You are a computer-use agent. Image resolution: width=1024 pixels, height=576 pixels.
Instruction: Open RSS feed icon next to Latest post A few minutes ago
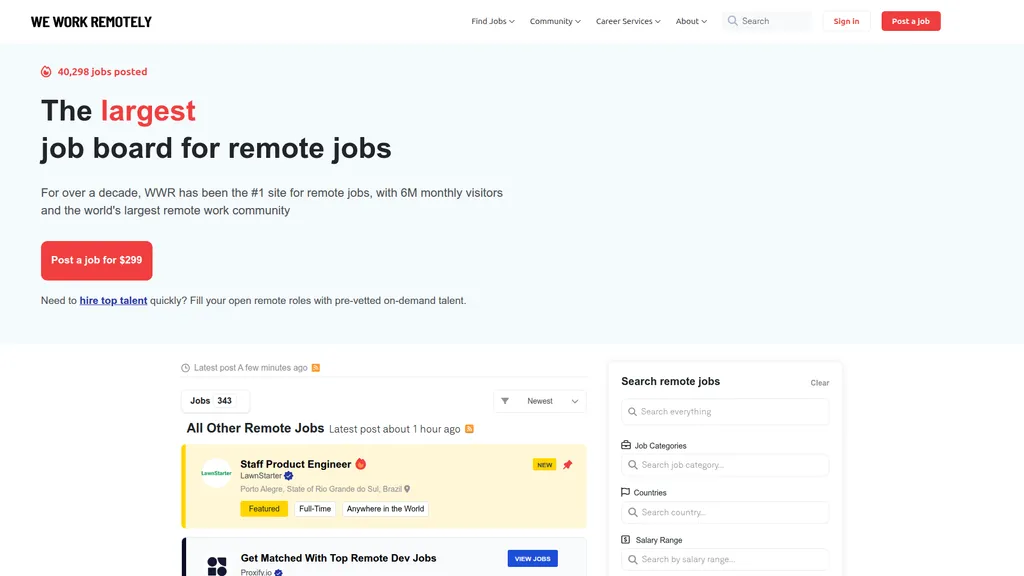316,368
